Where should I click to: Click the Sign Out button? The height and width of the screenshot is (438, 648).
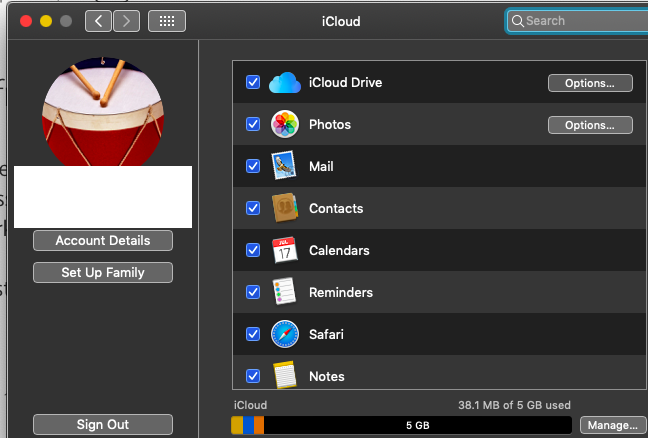tap(103, 424)
